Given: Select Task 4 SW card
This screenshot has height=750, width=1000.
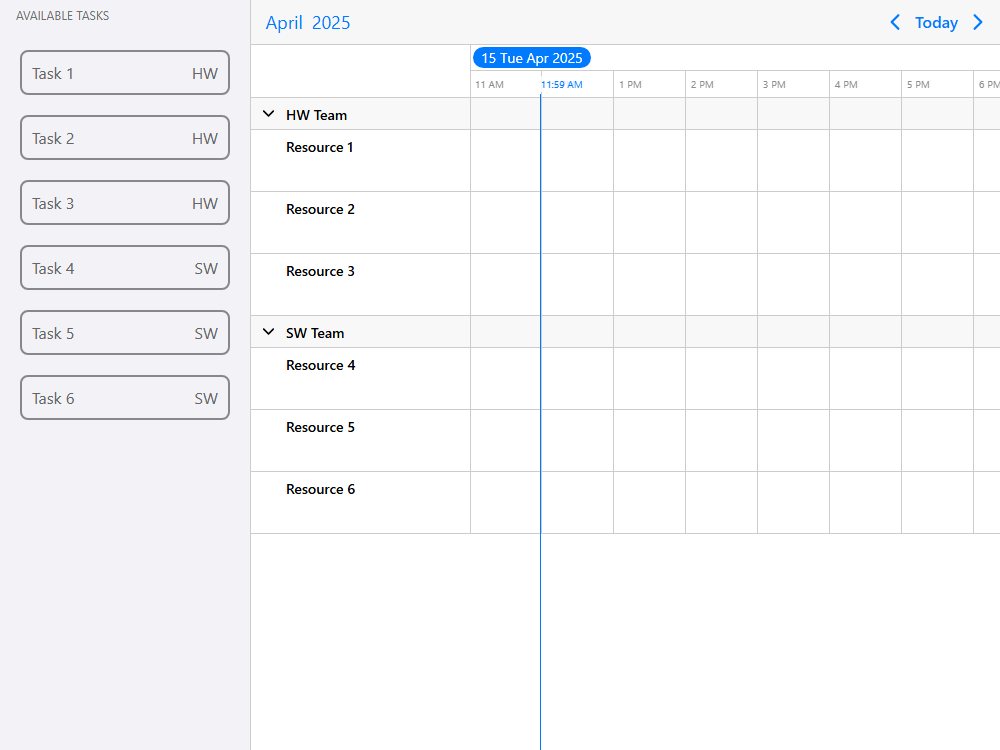Looking at the screenshot, I should coord(125,268).
